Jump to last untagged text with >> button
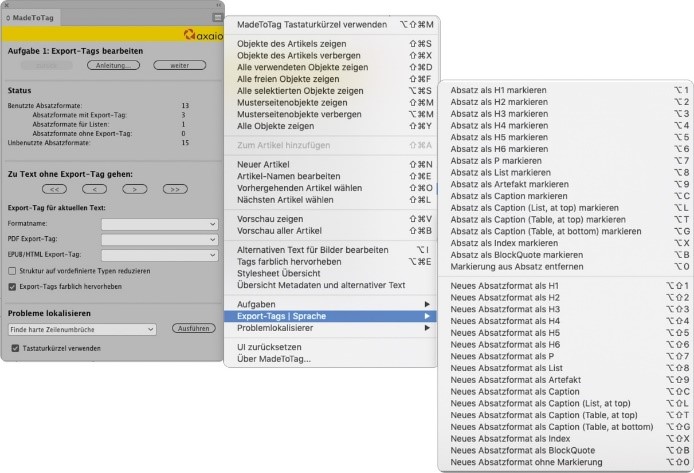The height and width of the screenshot is (473, 694). point(175,189)
